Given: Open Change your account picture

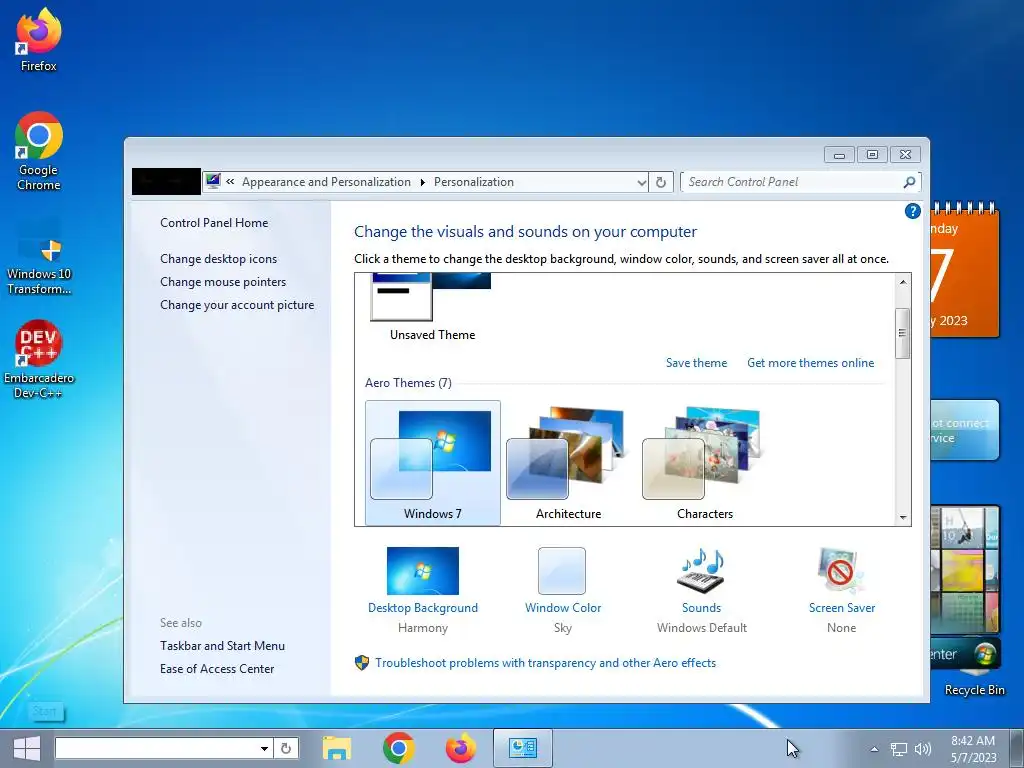Looking at the screenshot, I should pyautogui.click(x=237, y=305).
